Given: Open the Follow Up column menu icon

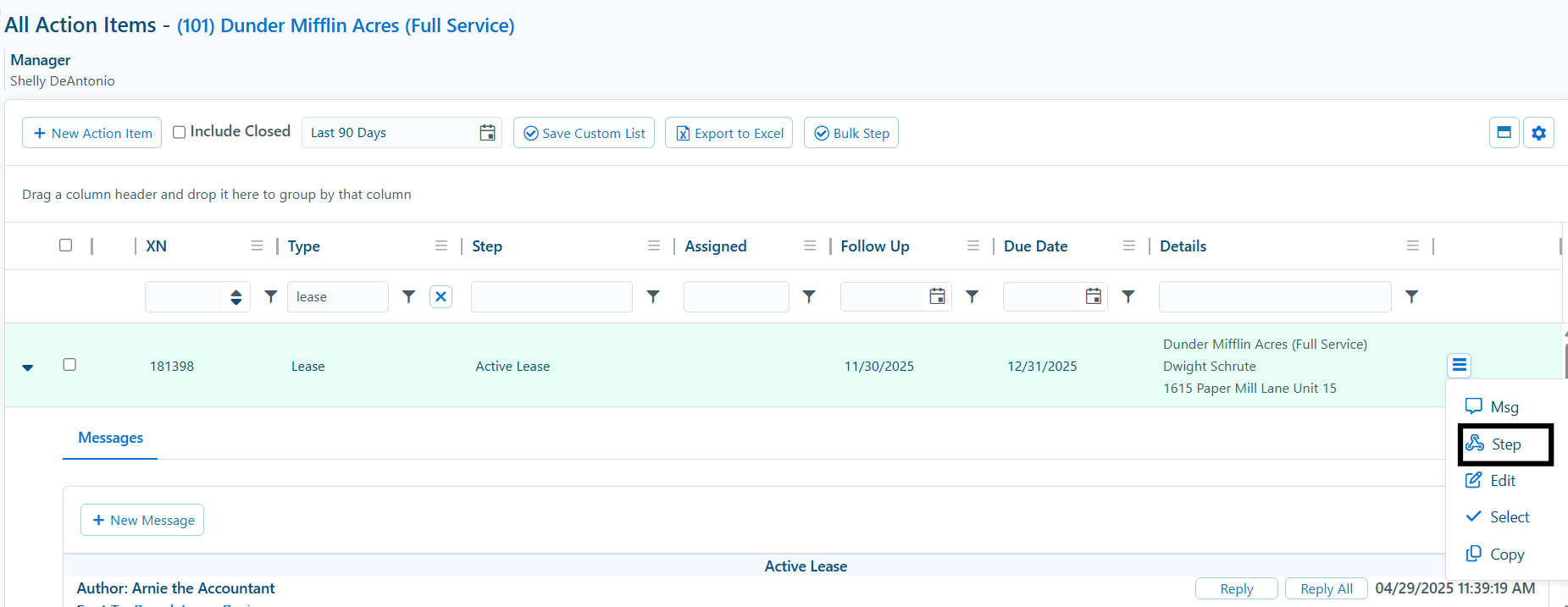Looking at the screenshot, I should 973,246.
